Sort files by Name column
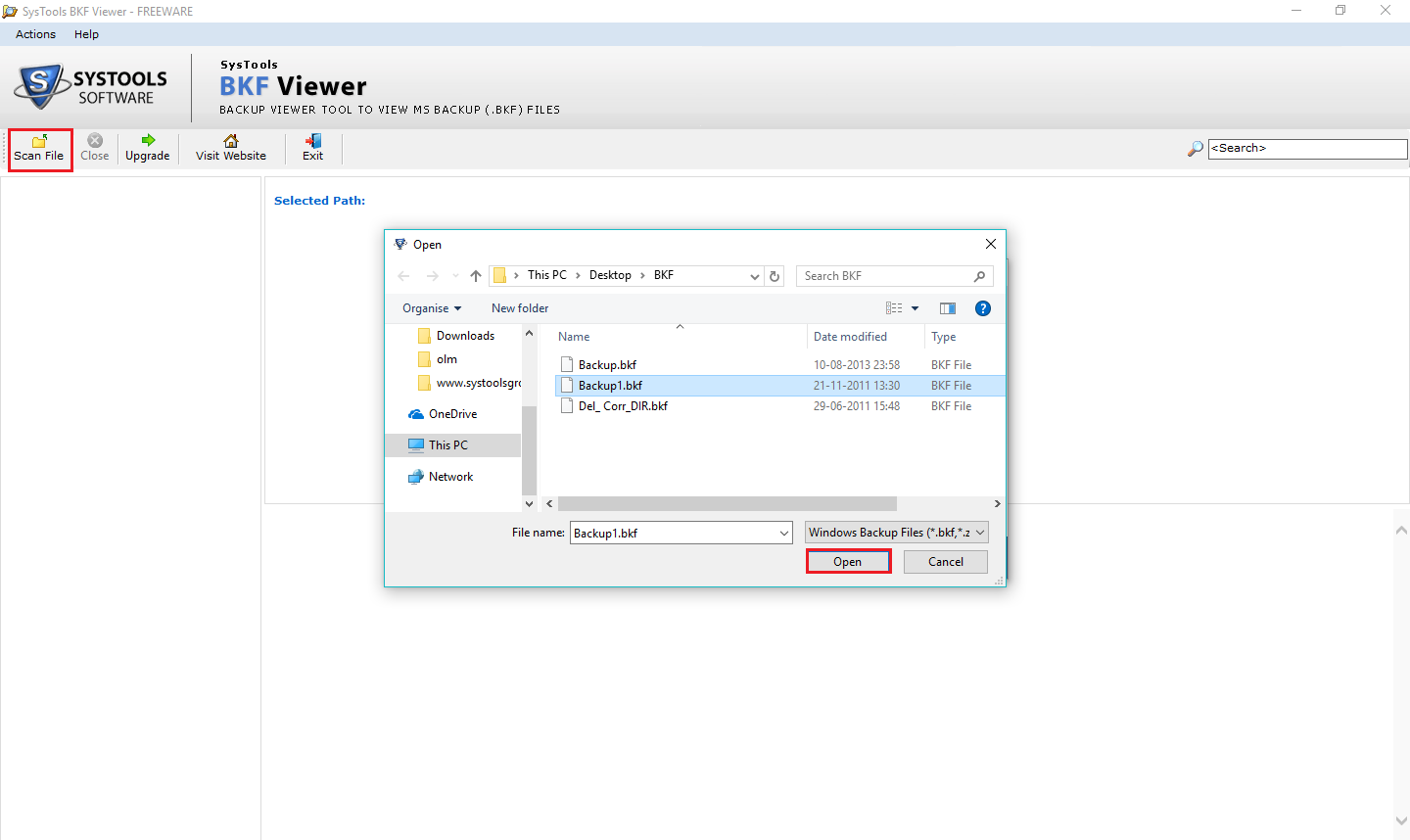 574,337
